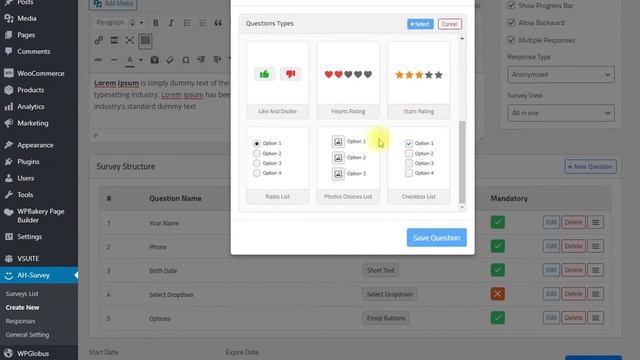Toggle the Multiple Responses checkbox
The image size is (640, 360).
(x=511, y=40)
